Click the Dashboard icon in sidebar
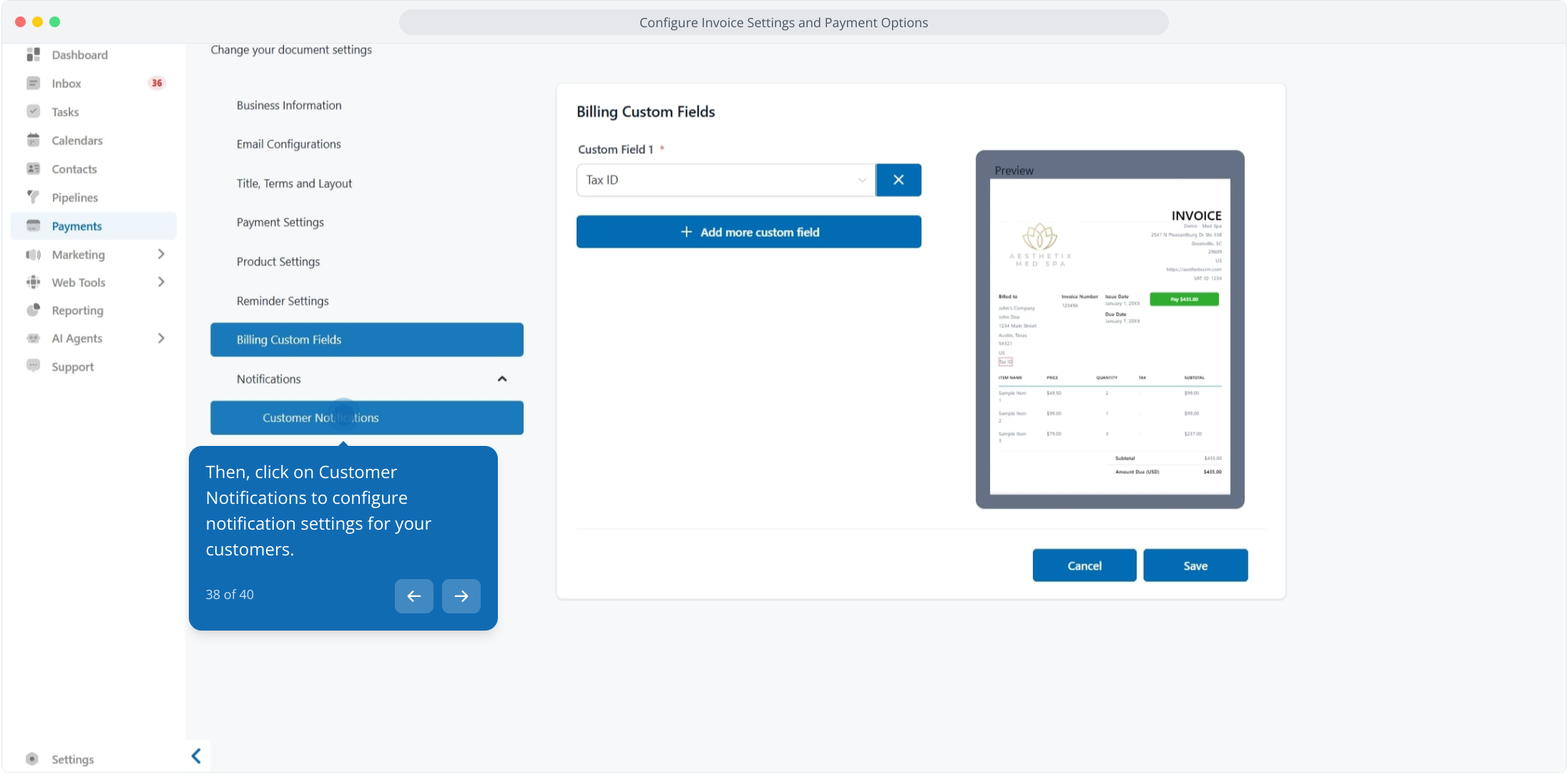1568x773 pixels. (x=33, y=54)
